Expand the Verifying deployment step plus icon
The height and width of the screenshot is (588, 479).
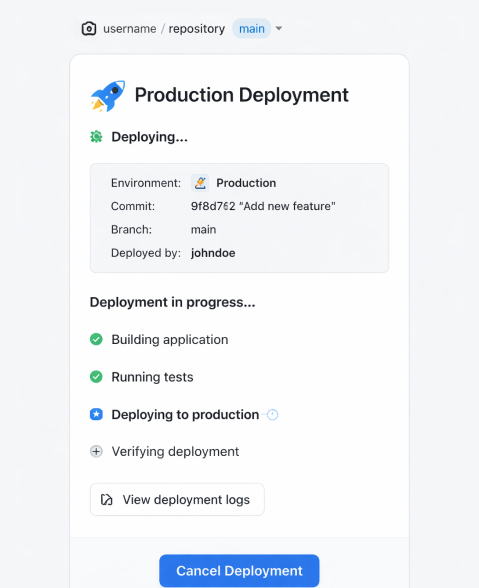pos(96,451)
